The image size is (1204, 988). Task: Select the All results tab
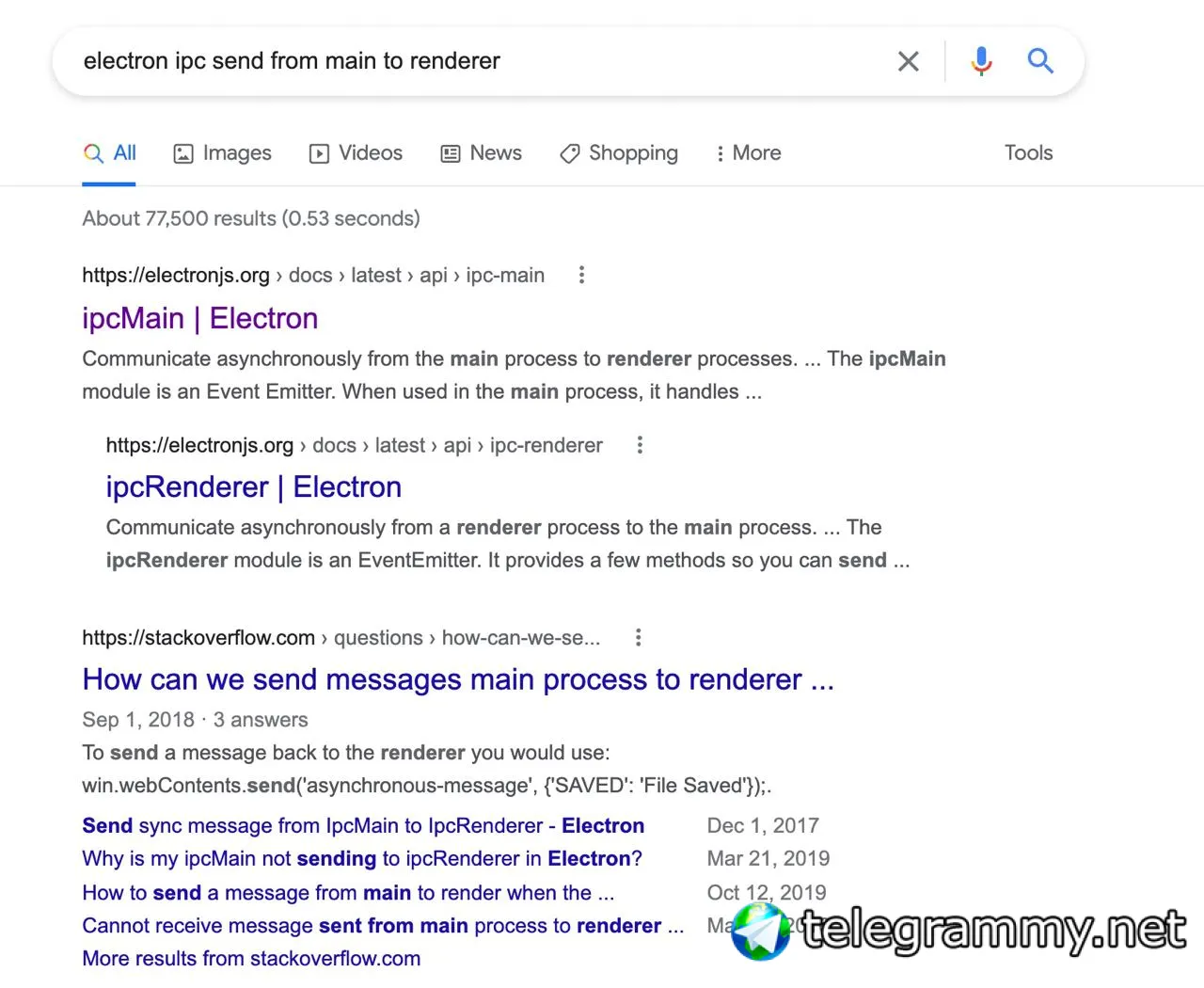(110, 153)
